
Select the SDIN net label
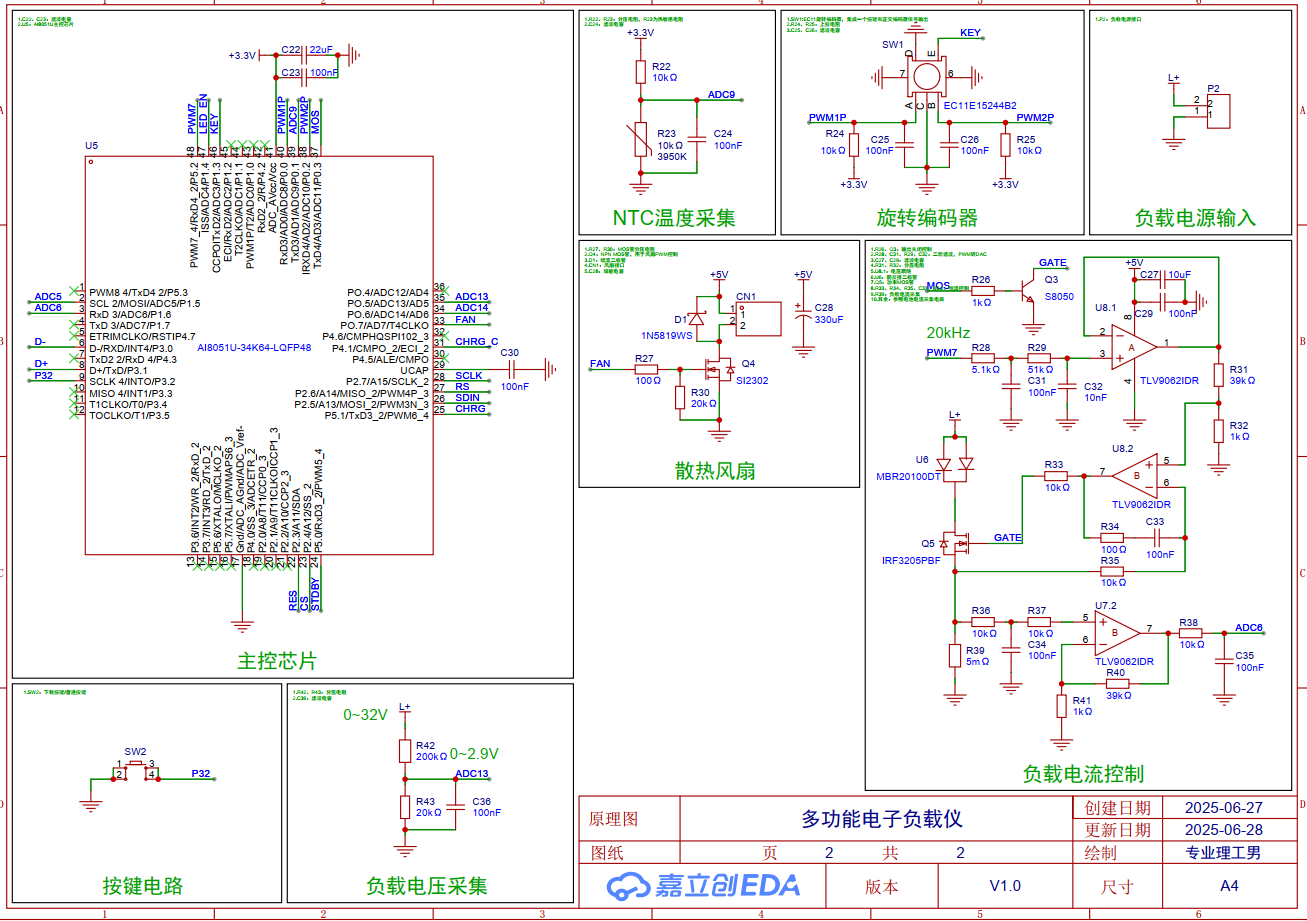tap(467, 398)
